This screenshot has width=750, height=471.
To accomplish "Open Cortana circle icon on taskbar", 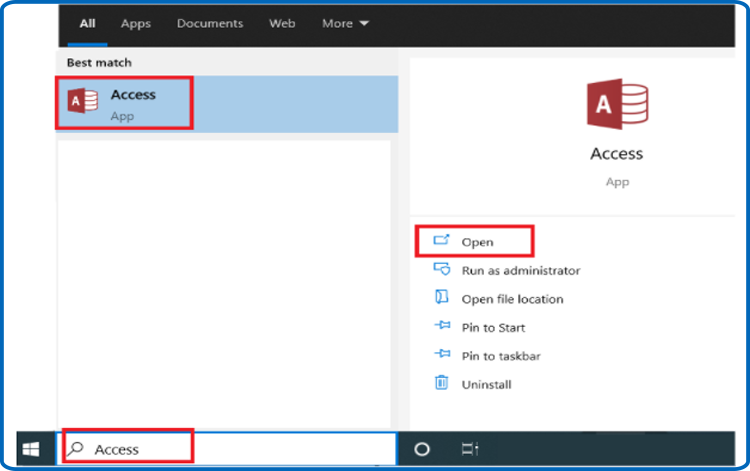I will tap(422, 449).
